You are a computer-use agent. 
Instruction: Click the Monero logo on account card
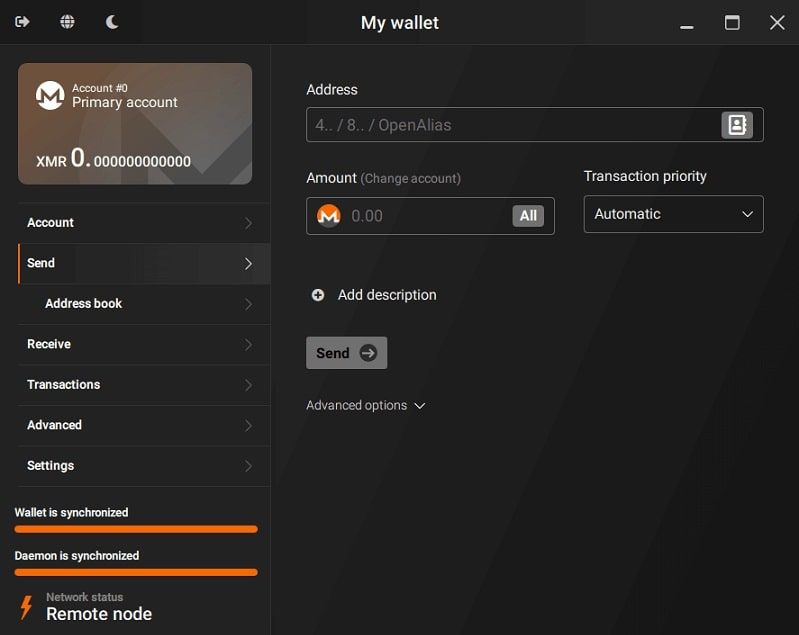[50, 95]
